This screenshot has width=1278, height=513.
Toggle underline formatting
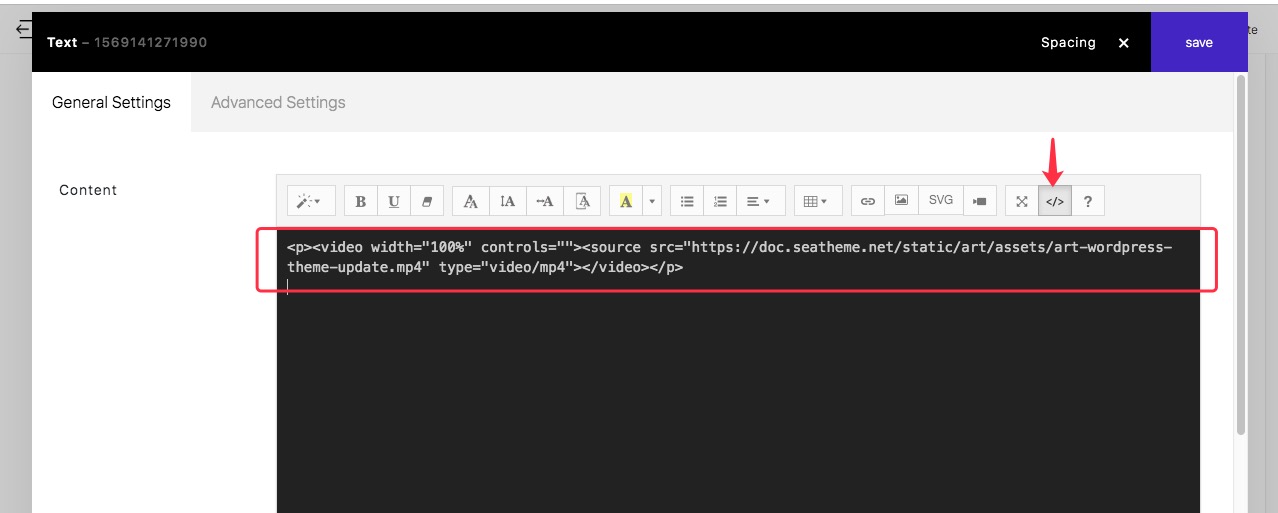(x=394, y=201)
